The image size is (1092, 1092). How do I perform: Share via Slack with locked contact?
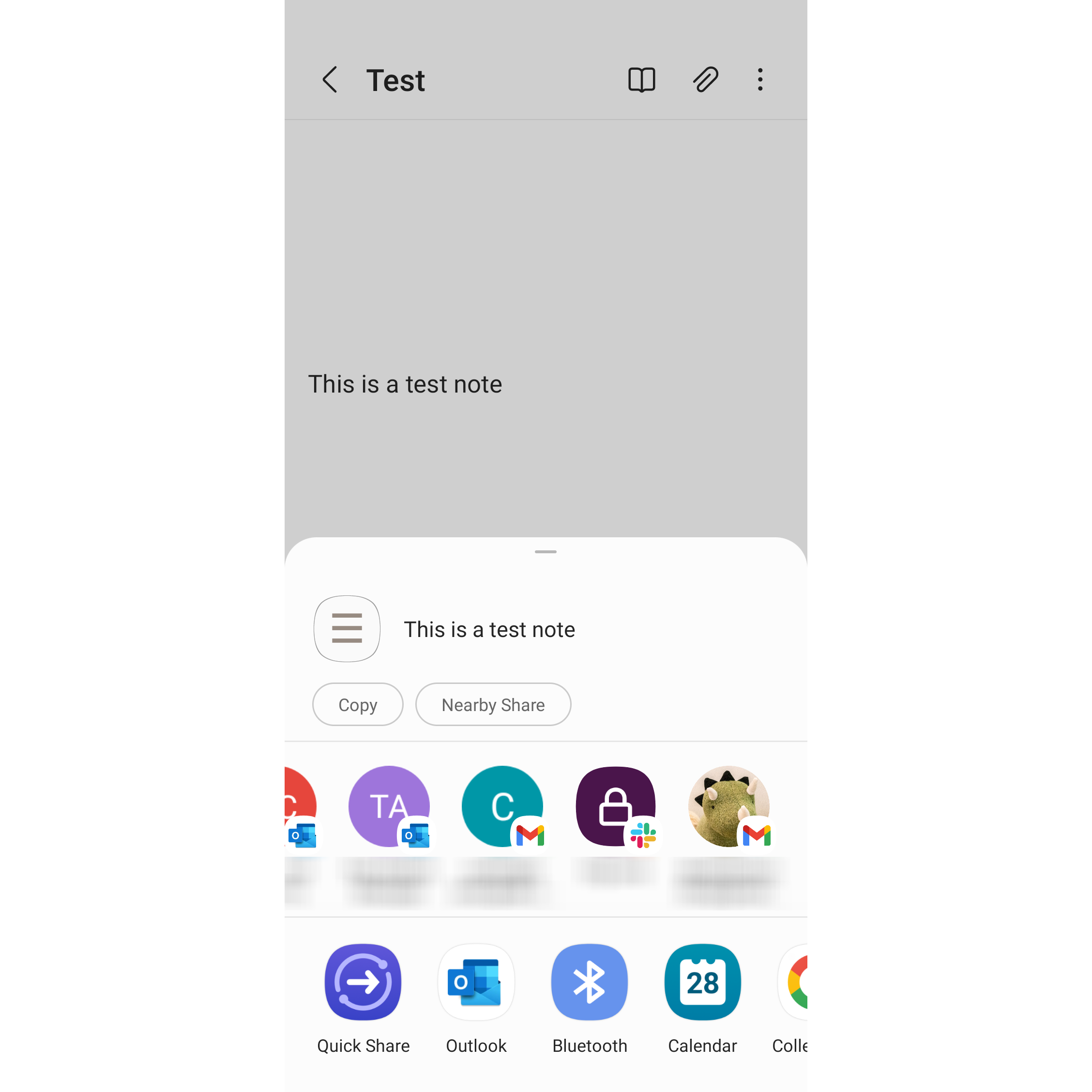pyautogui.click(x=614, y=805)
